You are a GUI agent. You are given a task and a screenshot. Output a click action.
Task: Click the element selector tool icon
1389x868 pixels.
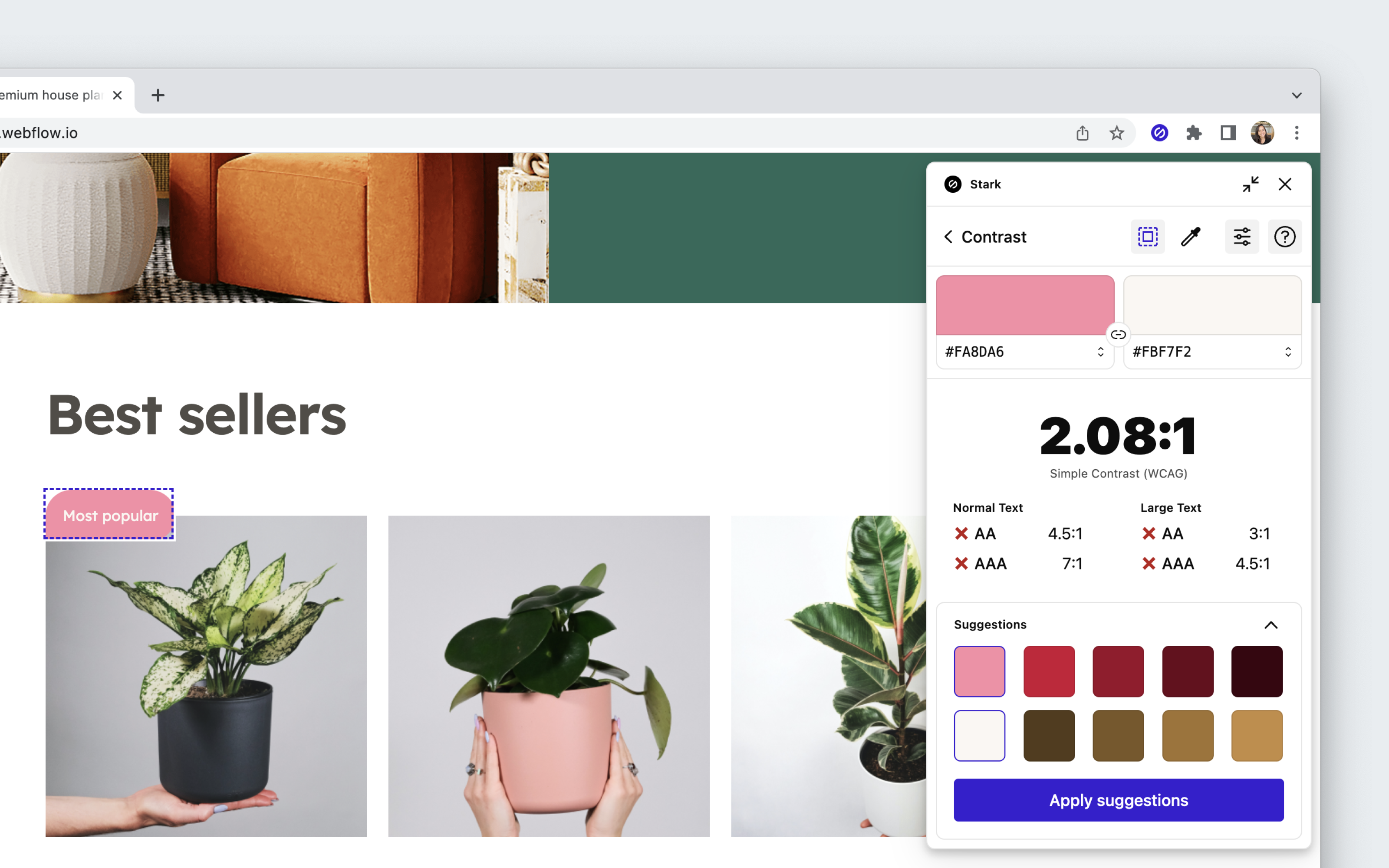tap(1148, 237)
